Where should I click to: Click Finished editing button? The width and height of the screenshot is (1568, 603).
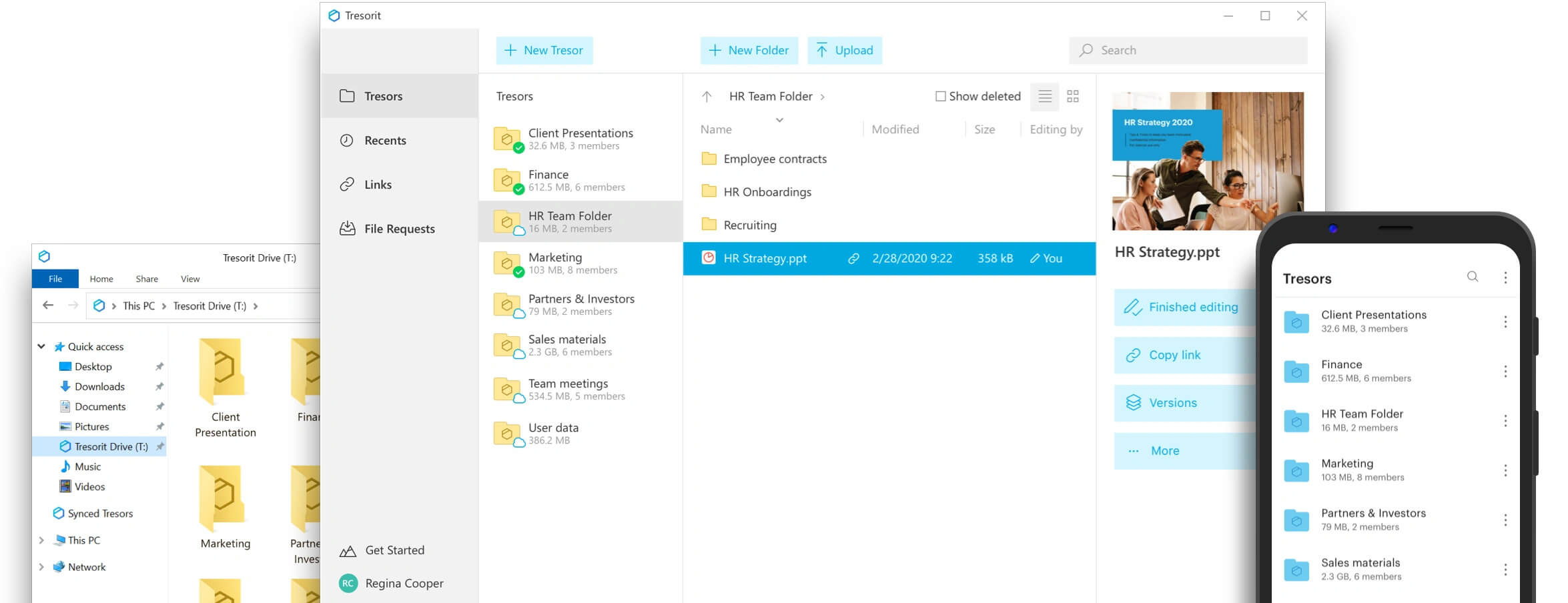[x=1185, y=308]
